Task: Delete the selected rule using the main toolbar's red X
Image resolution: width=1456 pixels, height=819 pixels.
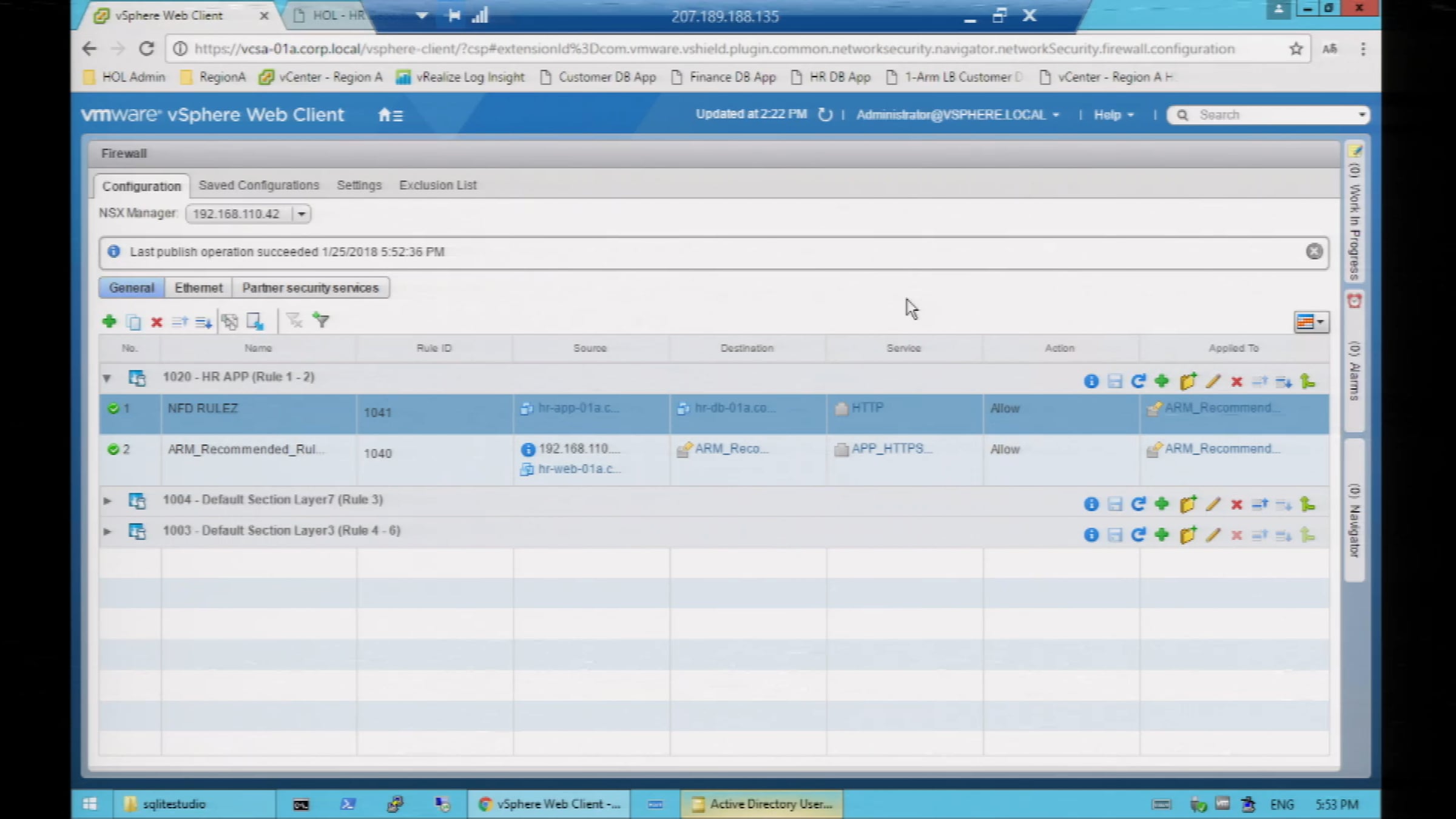Action: [x=157, y=322]
